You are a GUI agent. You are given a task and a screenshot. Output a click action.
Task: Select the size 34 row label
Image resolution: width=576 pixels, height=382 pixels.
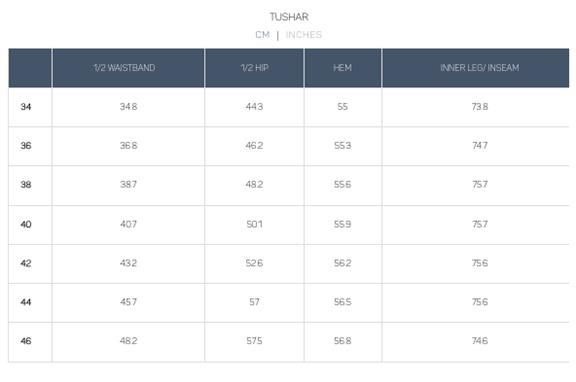(x=26, y=107)
